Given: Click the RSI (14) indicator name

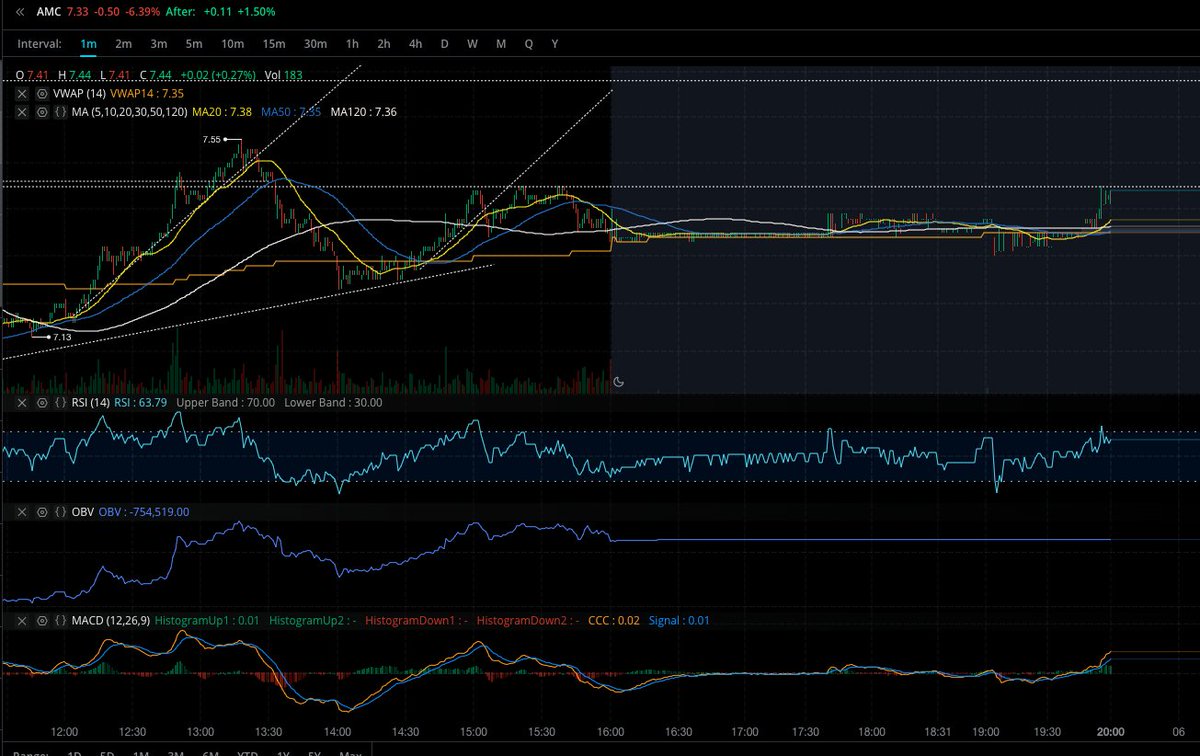Looking at the screenshot, I should coord(90,402).
